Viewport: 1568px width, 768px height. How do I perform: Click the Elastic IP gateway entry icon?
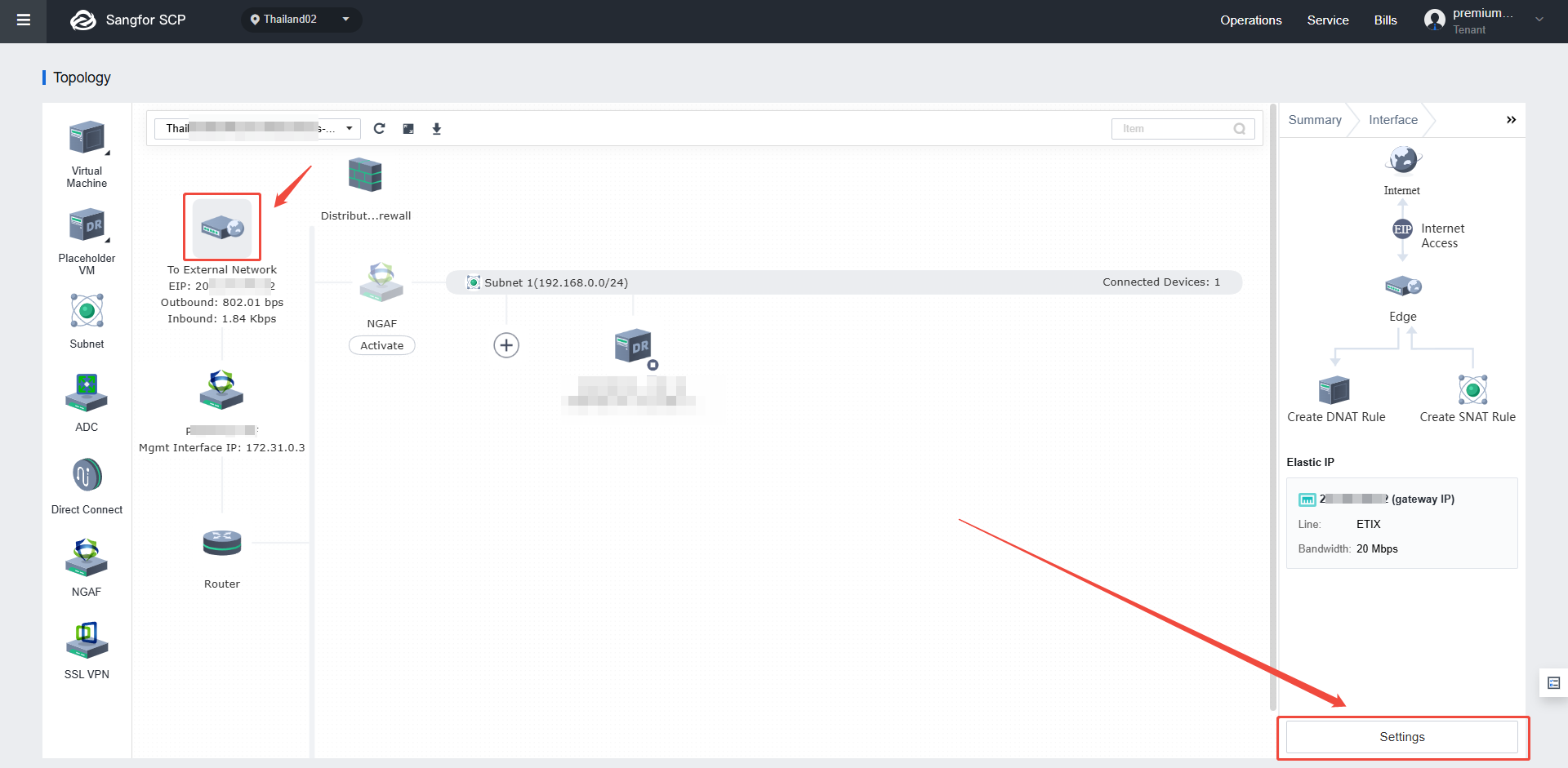(x=1307, y=499)
